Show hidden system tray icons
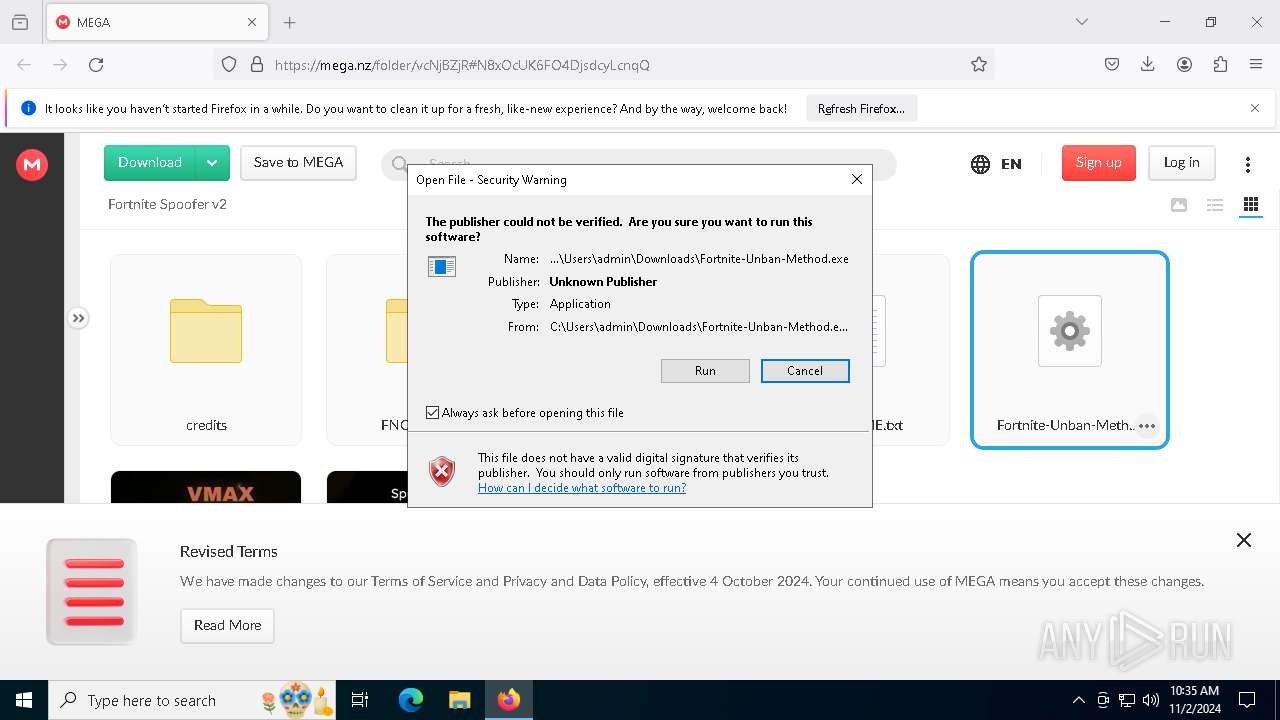 point(1078,700)
